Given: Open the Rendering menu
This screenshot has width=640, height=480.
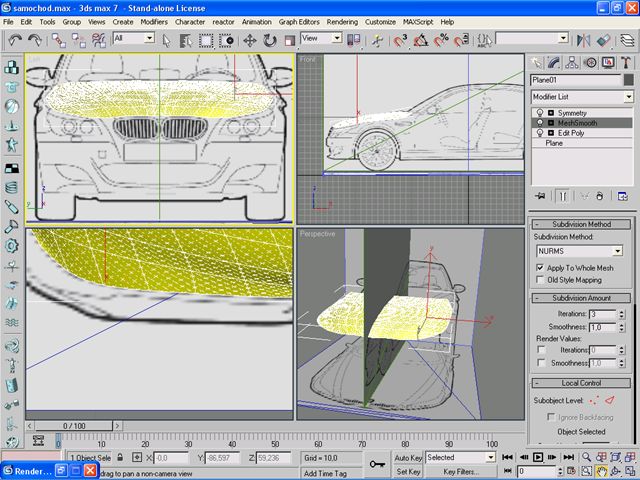Looking at the screenshot, I should pyautogui.click(x=342, y=22).
